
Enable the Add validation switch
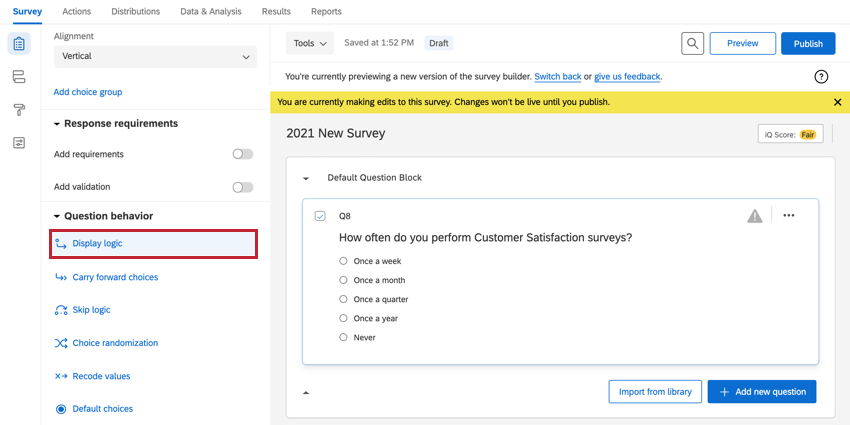pyautogui.click(x=242, y=187)
